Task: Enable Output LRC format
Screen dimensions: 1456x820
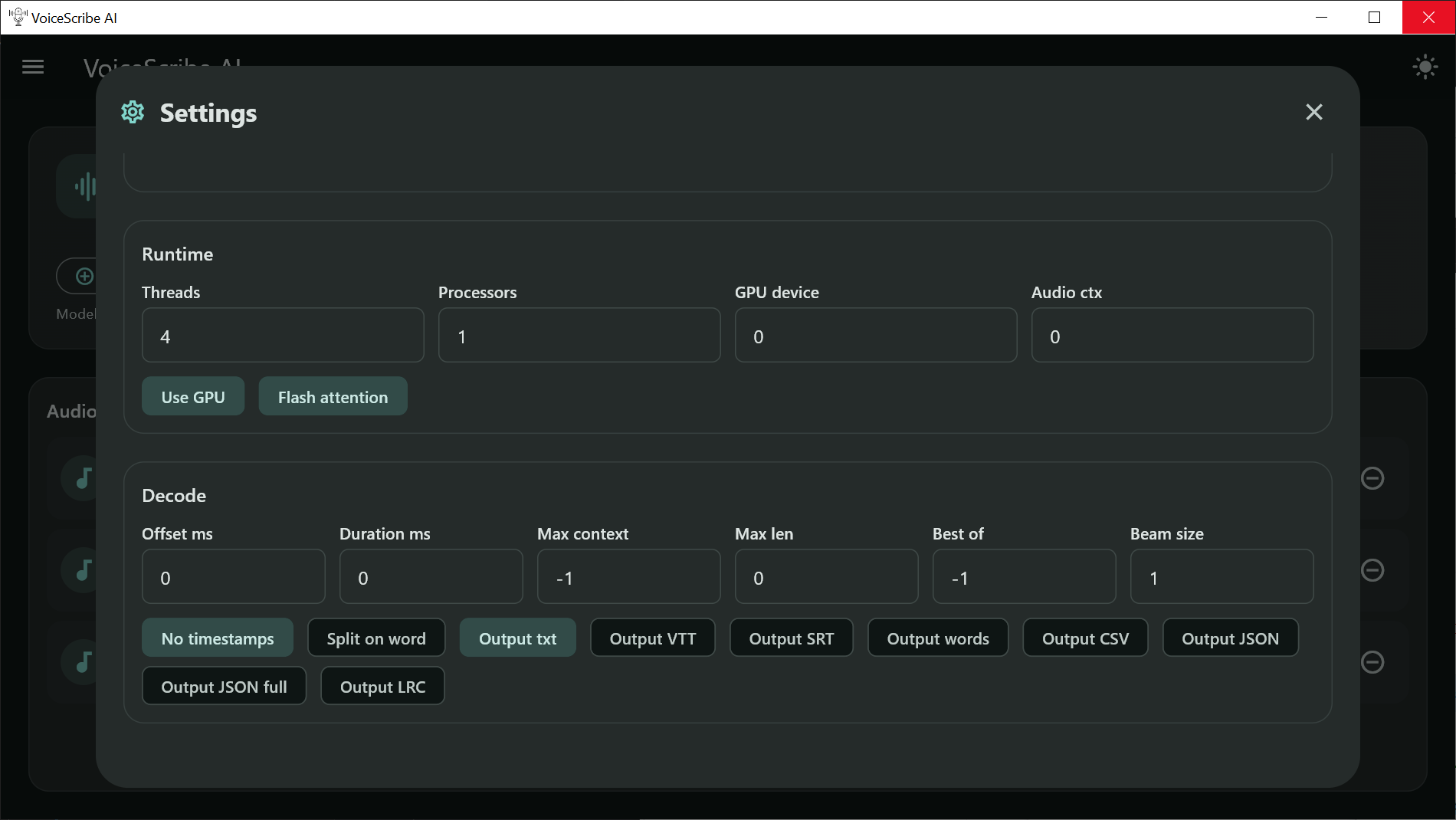Action: [382, 686]
